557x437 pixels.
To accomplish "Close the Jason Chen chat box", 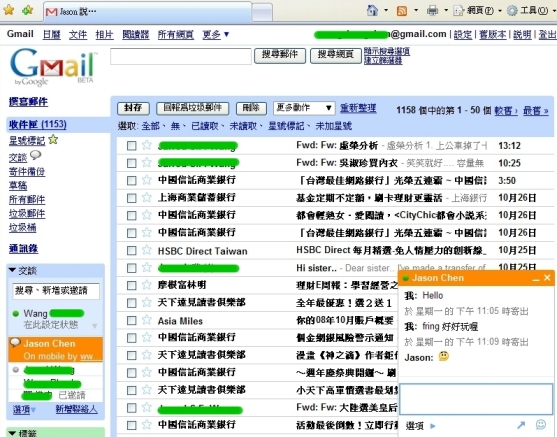I will click(547, 277).
